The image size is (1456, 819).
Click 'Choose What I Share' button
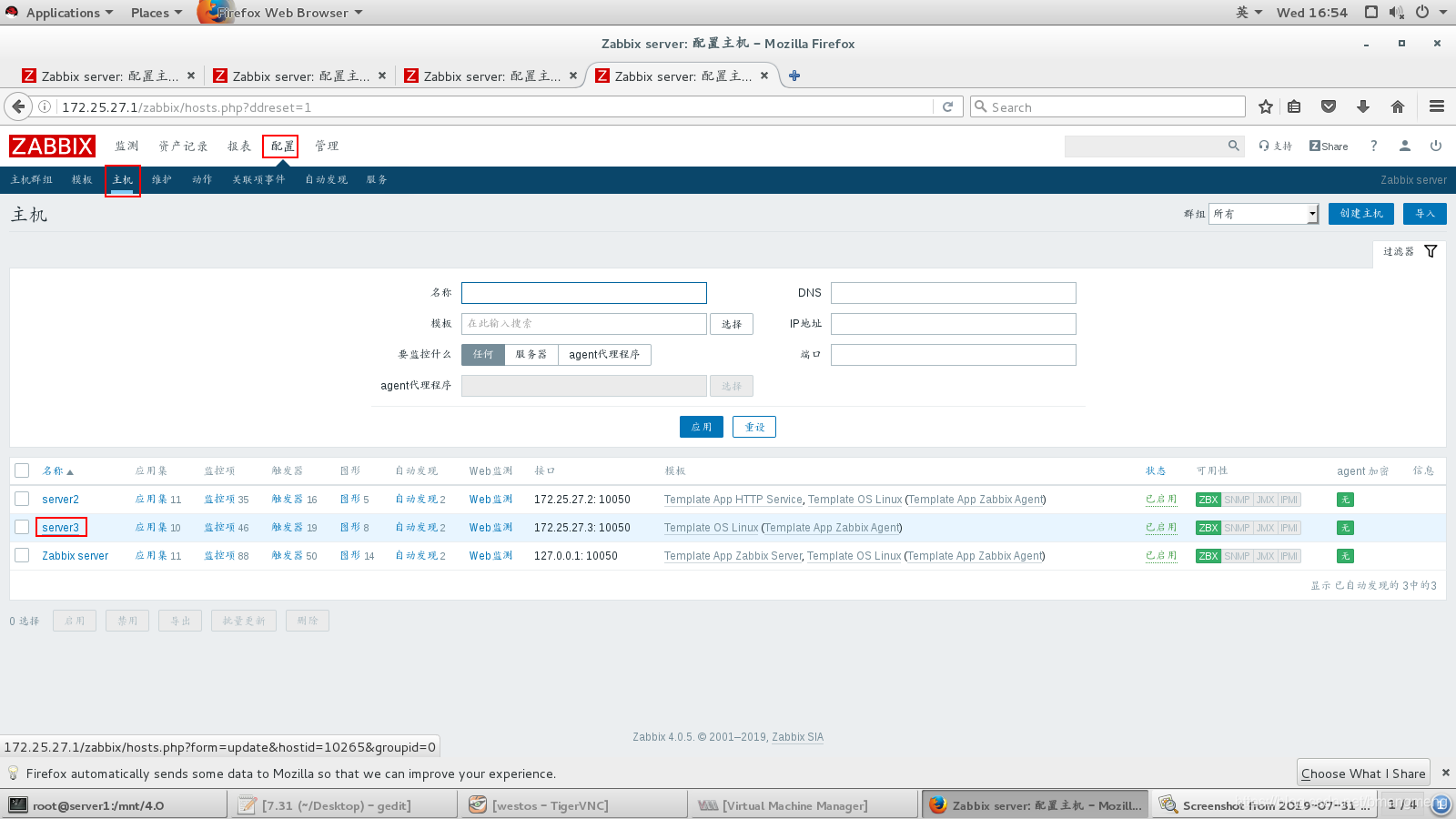click(x=1363, y=773)
